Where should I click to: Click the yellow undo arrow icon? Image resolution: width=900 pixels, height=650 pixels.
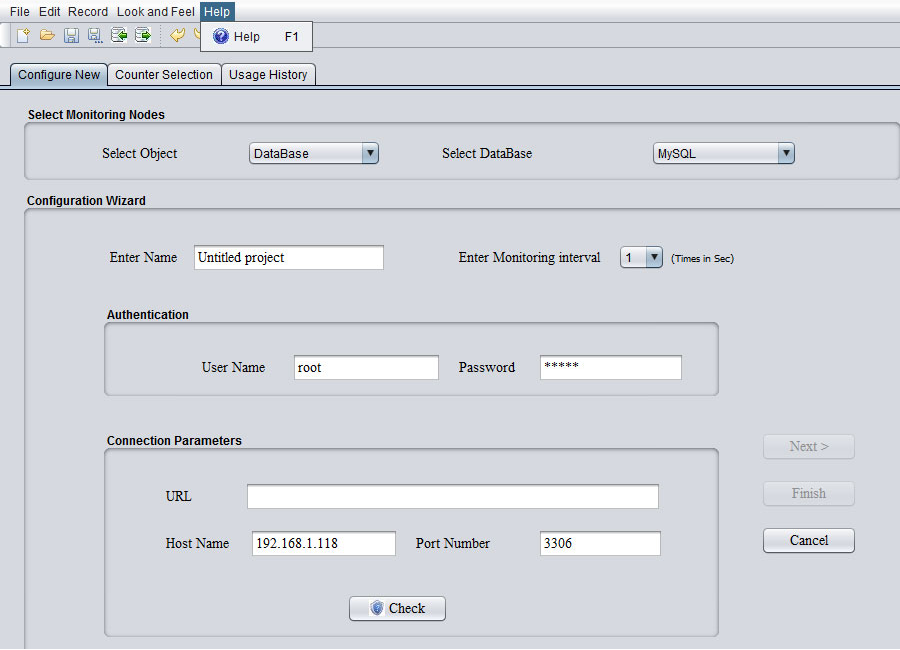(178, 36)
